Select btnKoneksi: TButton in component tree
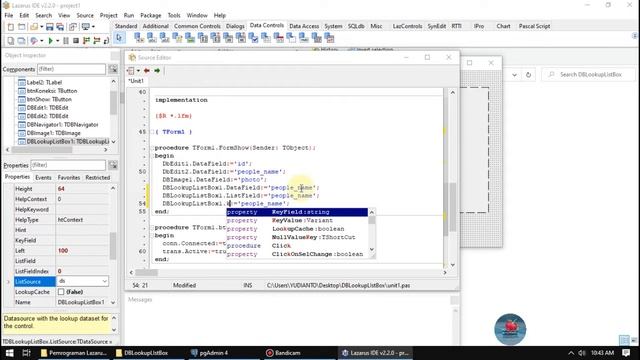 pyautogui.click(x=52, y=91)
